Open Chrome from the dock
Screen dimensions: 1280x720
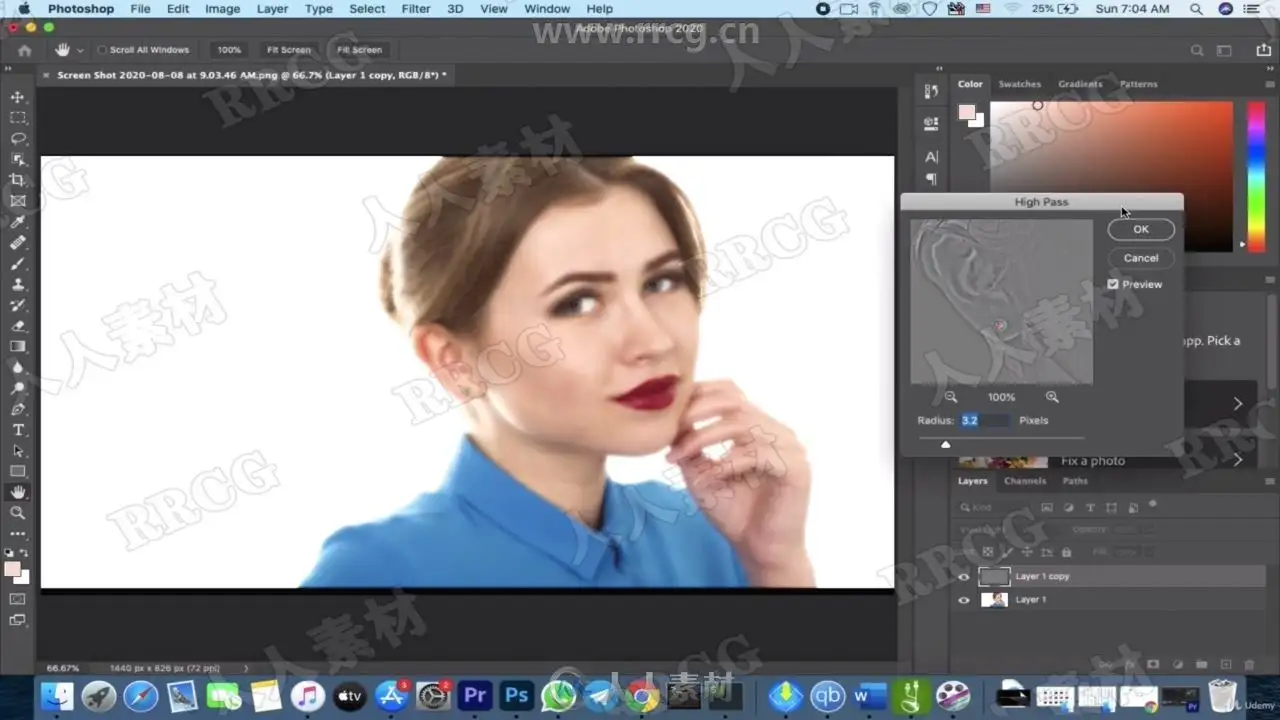click(643, 695)
